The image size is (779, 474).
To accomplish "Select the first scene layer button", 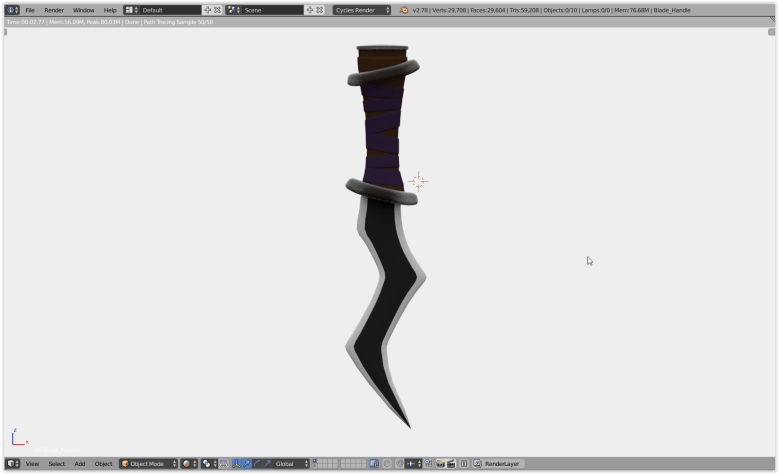I will tap(315, 461).
